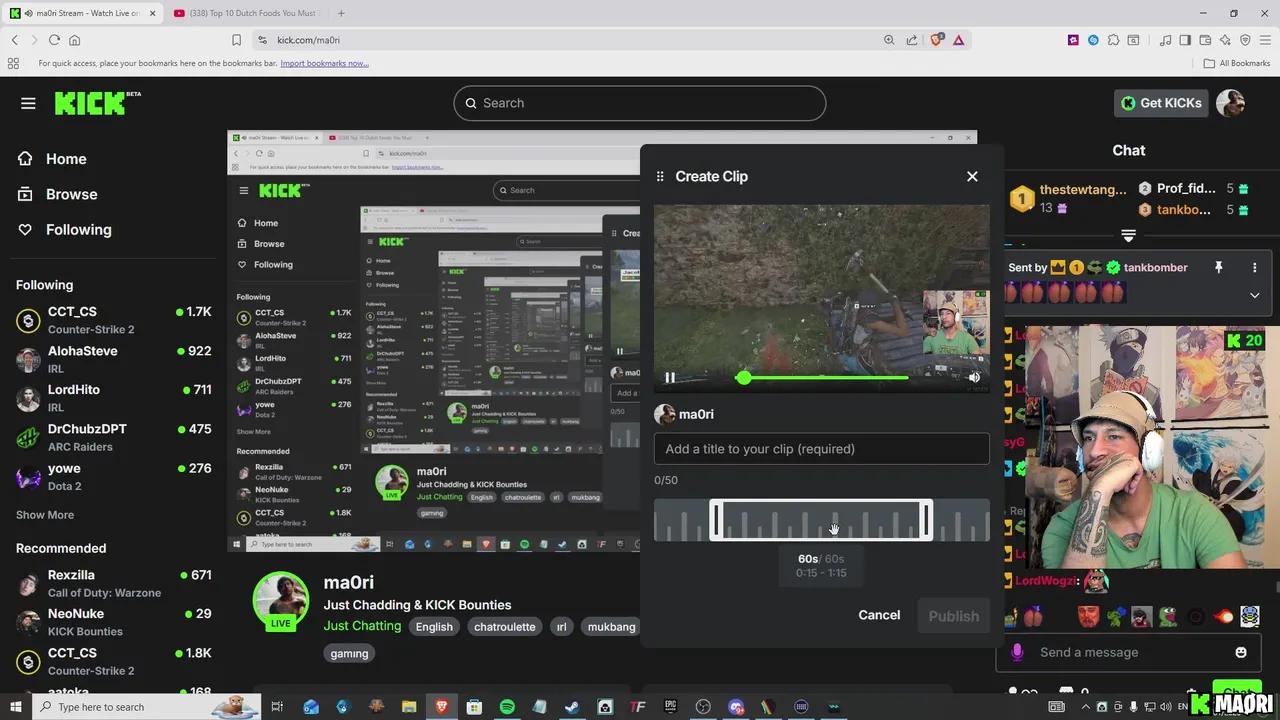Toggle the browser sidebar panel
This screenshot has width=1280, height=720.
(1185, 40)
